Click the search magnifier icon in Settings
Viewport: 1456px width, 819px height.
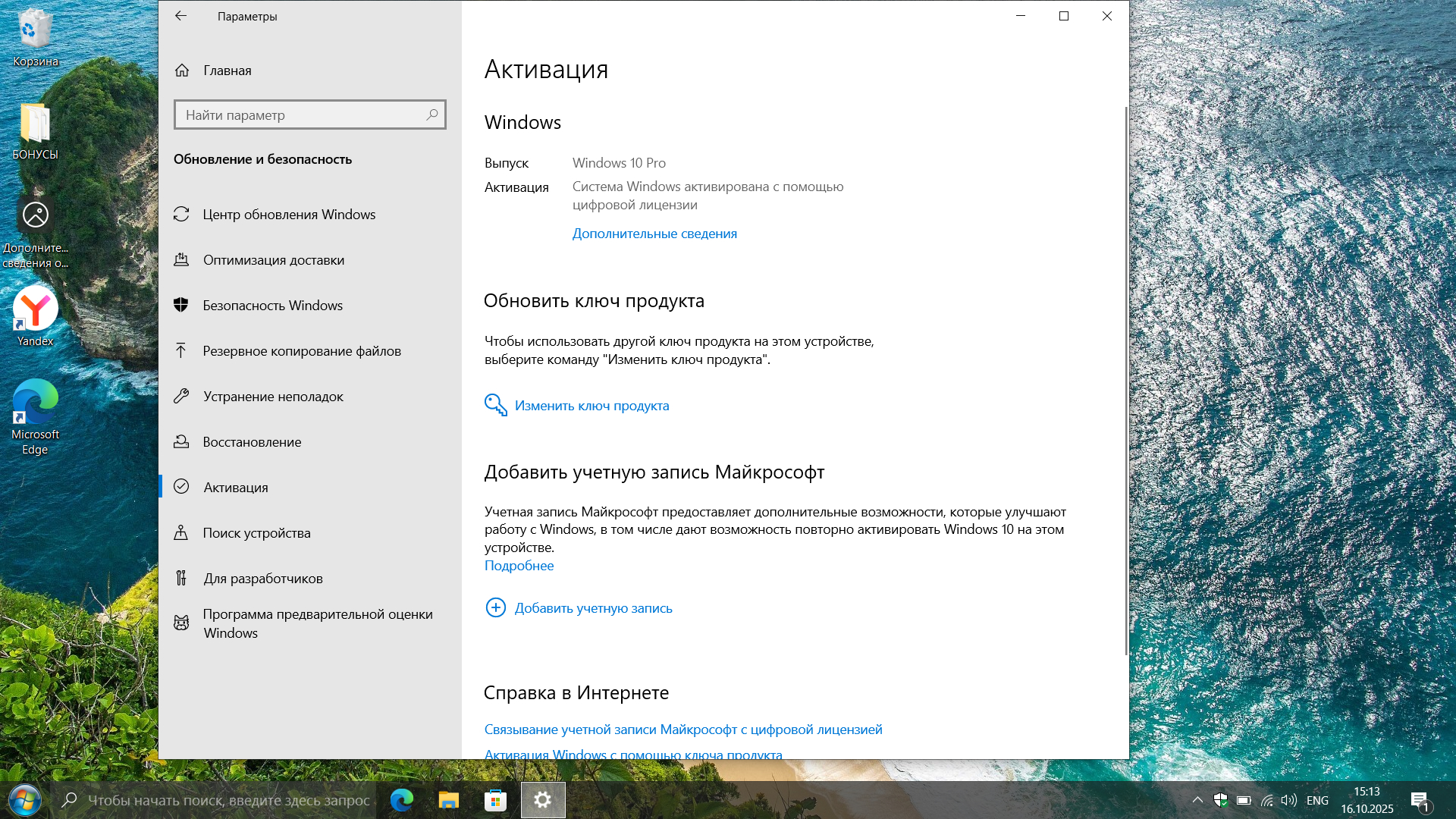coord(432,115)
